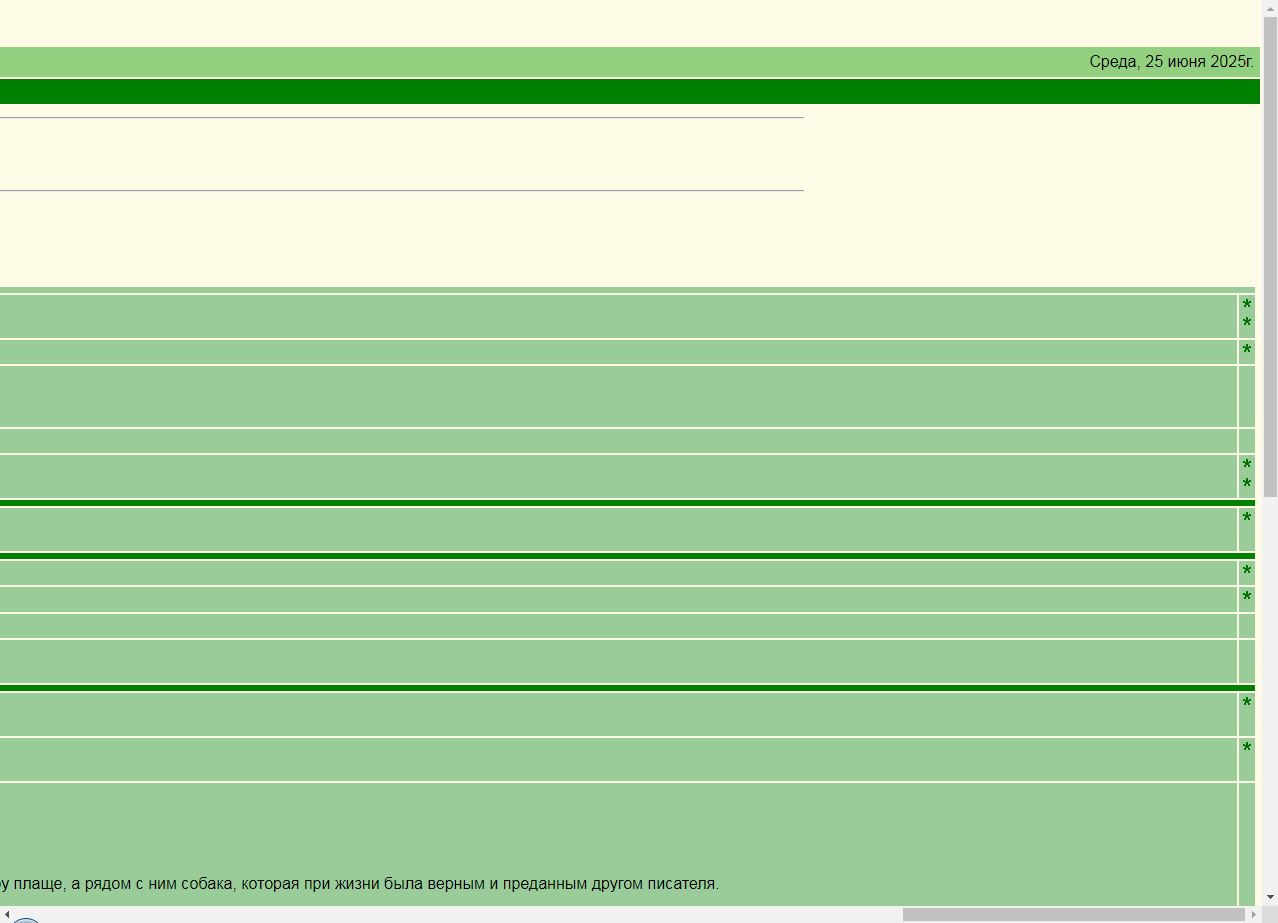Click the horizontal scrollbar right arrow
The width and height of the screenshot is (1278, 923).
click(1253, 914)
